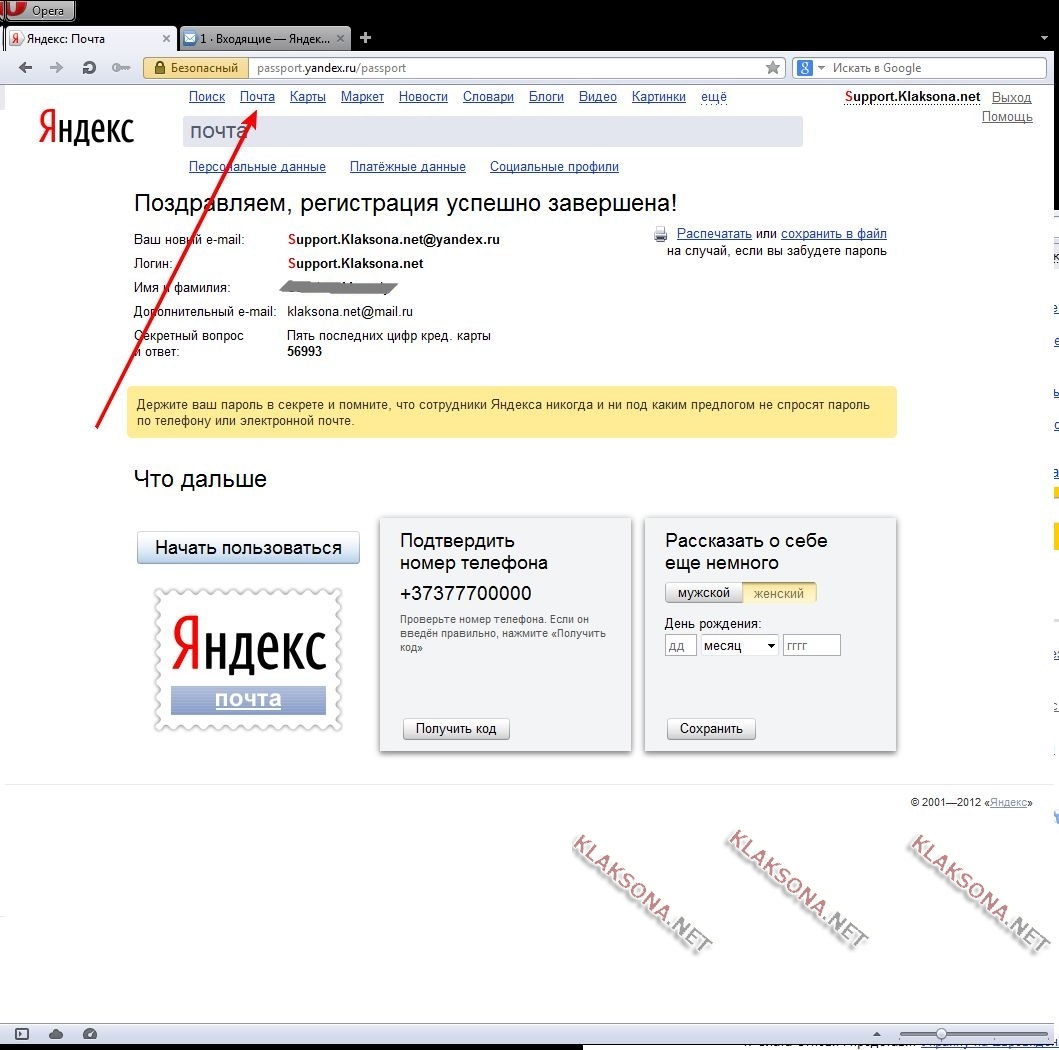Click the Распечатать link
1059x1050 pixels.
(x=714, y=234)
